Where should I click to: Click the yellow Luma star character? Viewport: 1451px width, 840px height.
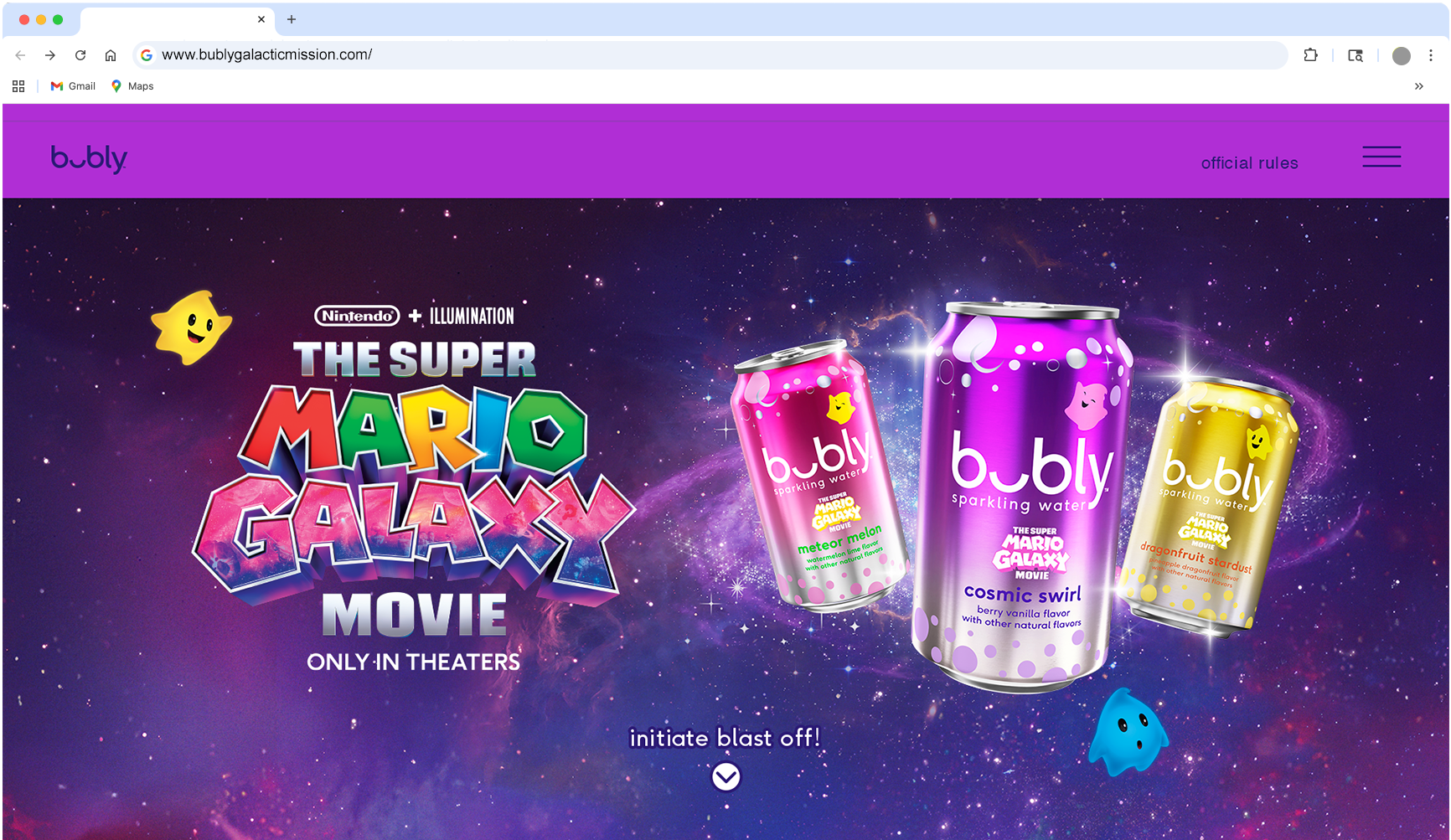tap(192, 327)
